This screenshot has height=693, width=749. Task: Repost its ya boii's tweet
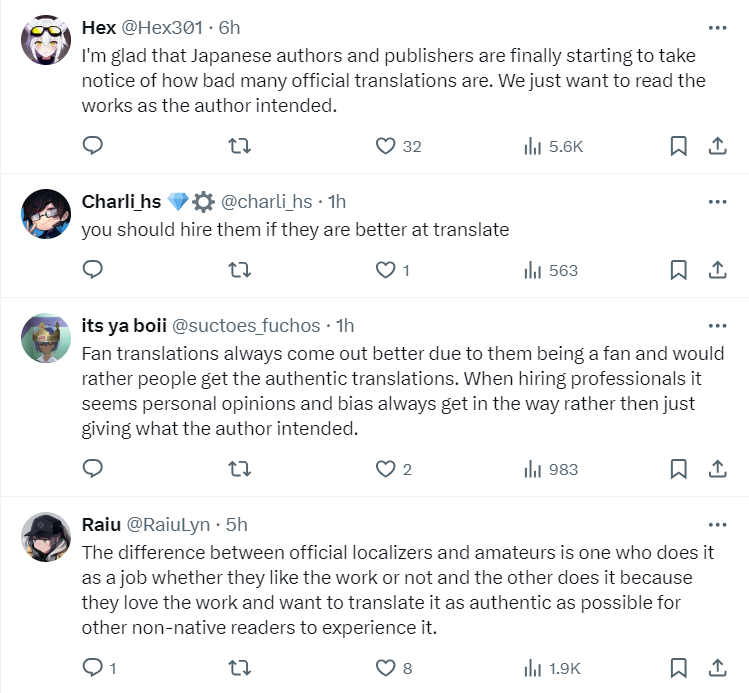tap(239, 469)
